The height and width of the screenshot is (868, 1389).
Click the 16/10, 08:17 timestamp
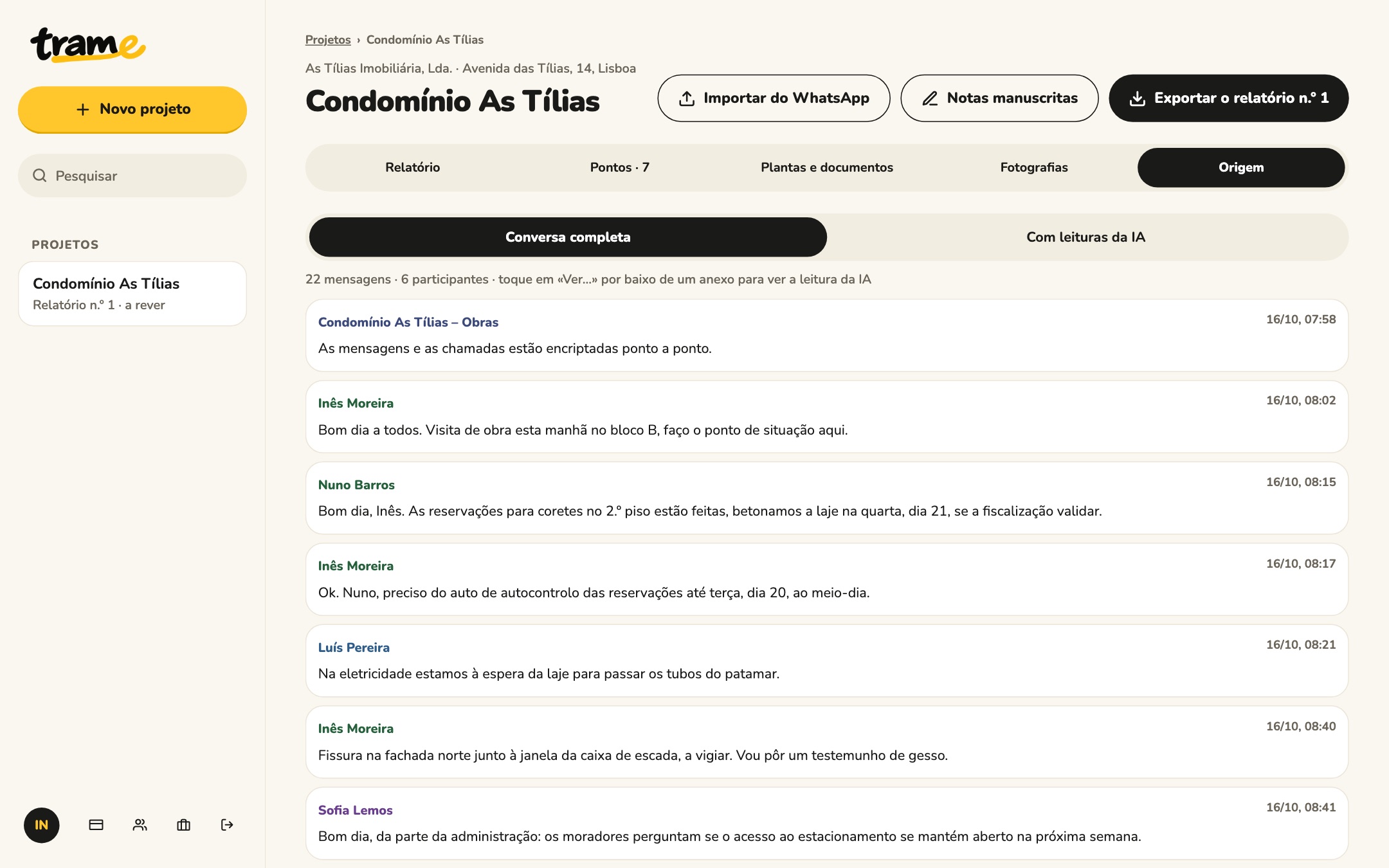1301,564
